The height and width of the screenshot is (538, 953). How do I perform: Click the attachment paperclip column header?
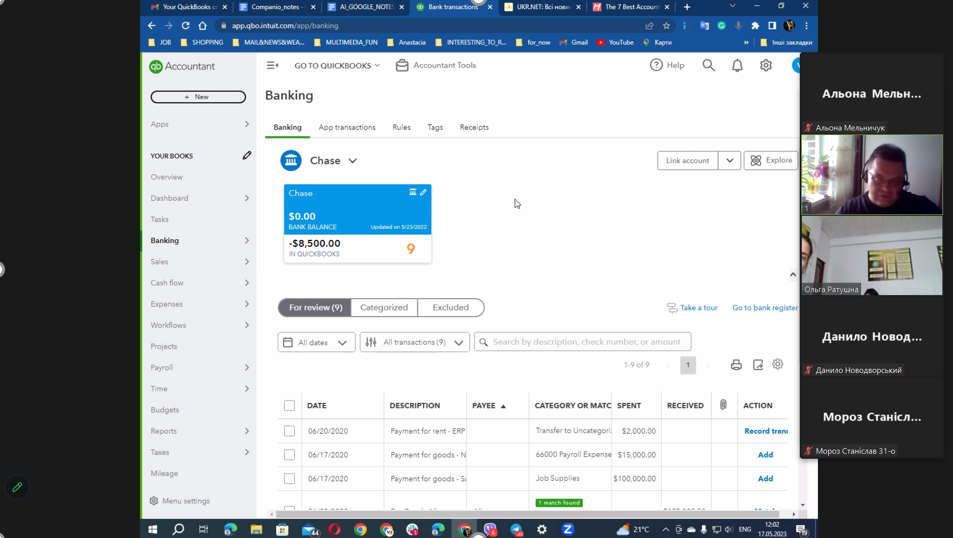tap(723, 405)
